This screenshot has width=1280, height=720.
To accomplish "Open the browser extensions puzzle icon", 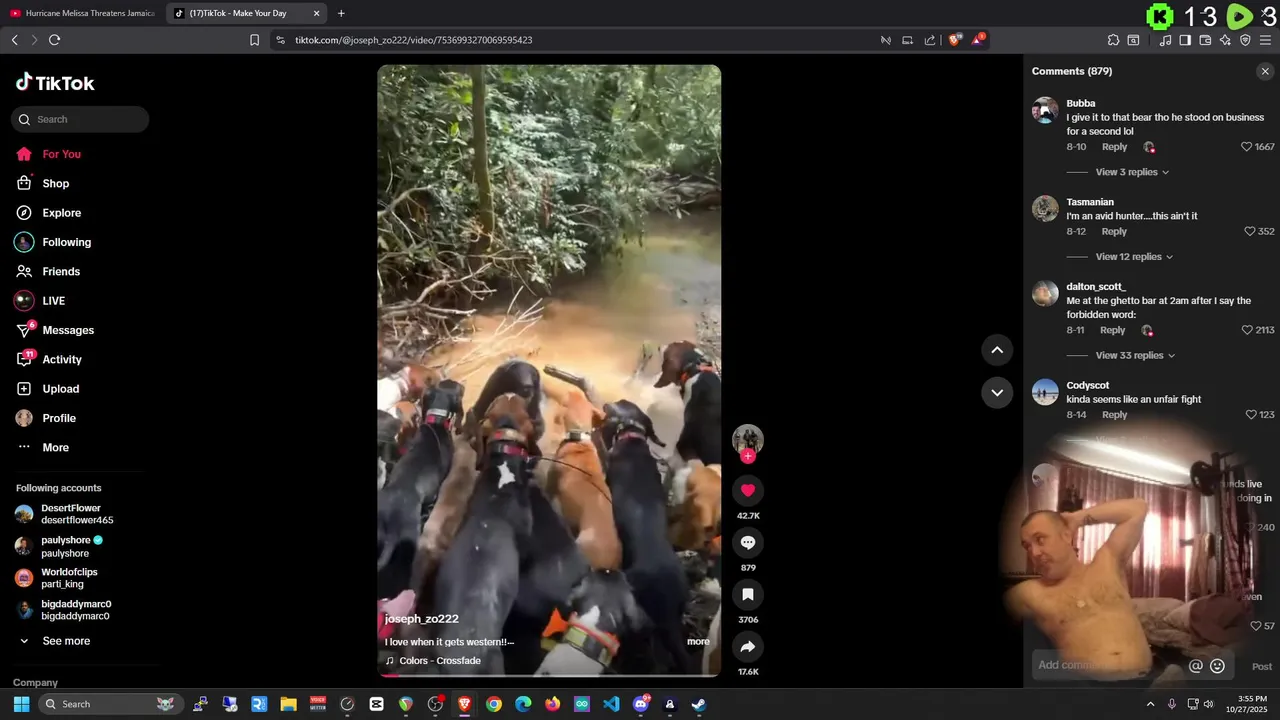I will 1113,40.
